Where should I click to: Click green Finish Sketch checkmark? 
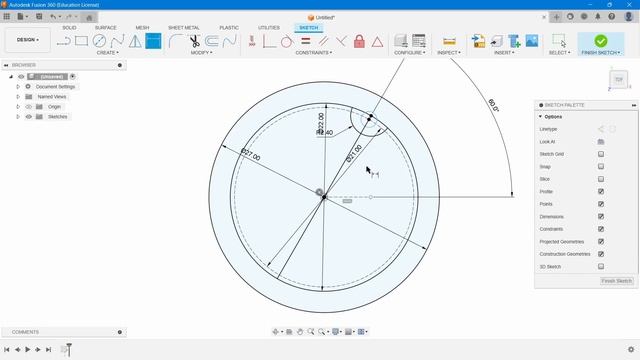(601, 41)
